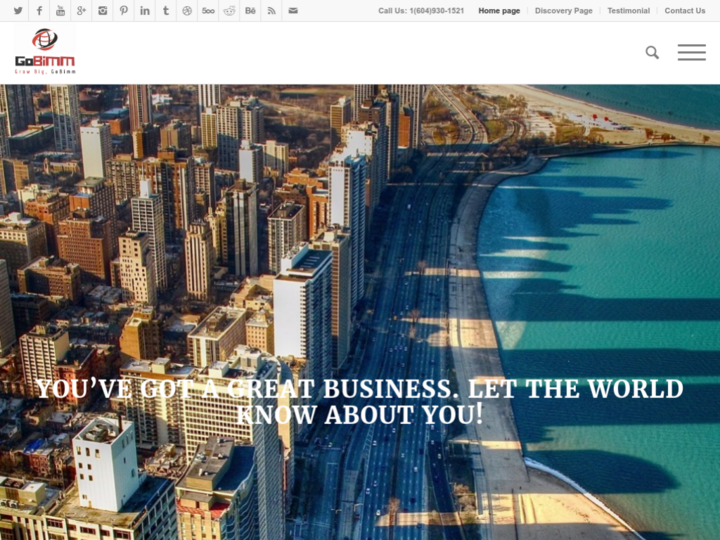Open the Dribbble icon

[x=187, y=11]
